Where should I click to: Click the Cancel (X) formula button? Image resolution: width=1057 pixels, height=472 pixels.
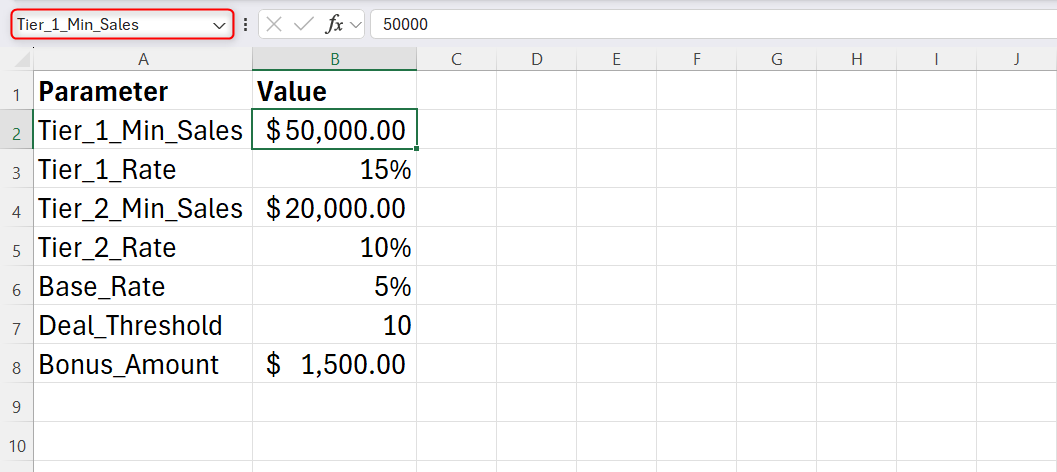tap(274, 25)
